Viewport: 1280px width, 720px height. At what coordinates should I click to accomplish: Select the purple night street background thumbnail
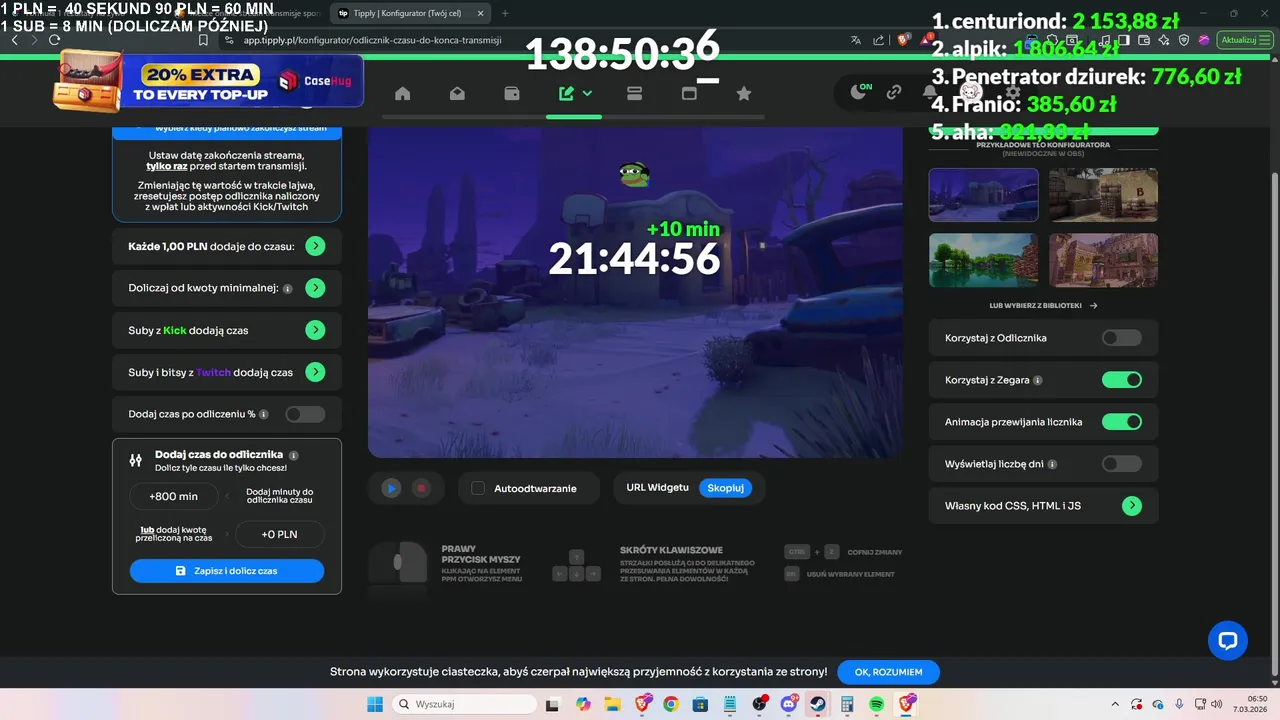pyautogui.click(x=983, y=194)
